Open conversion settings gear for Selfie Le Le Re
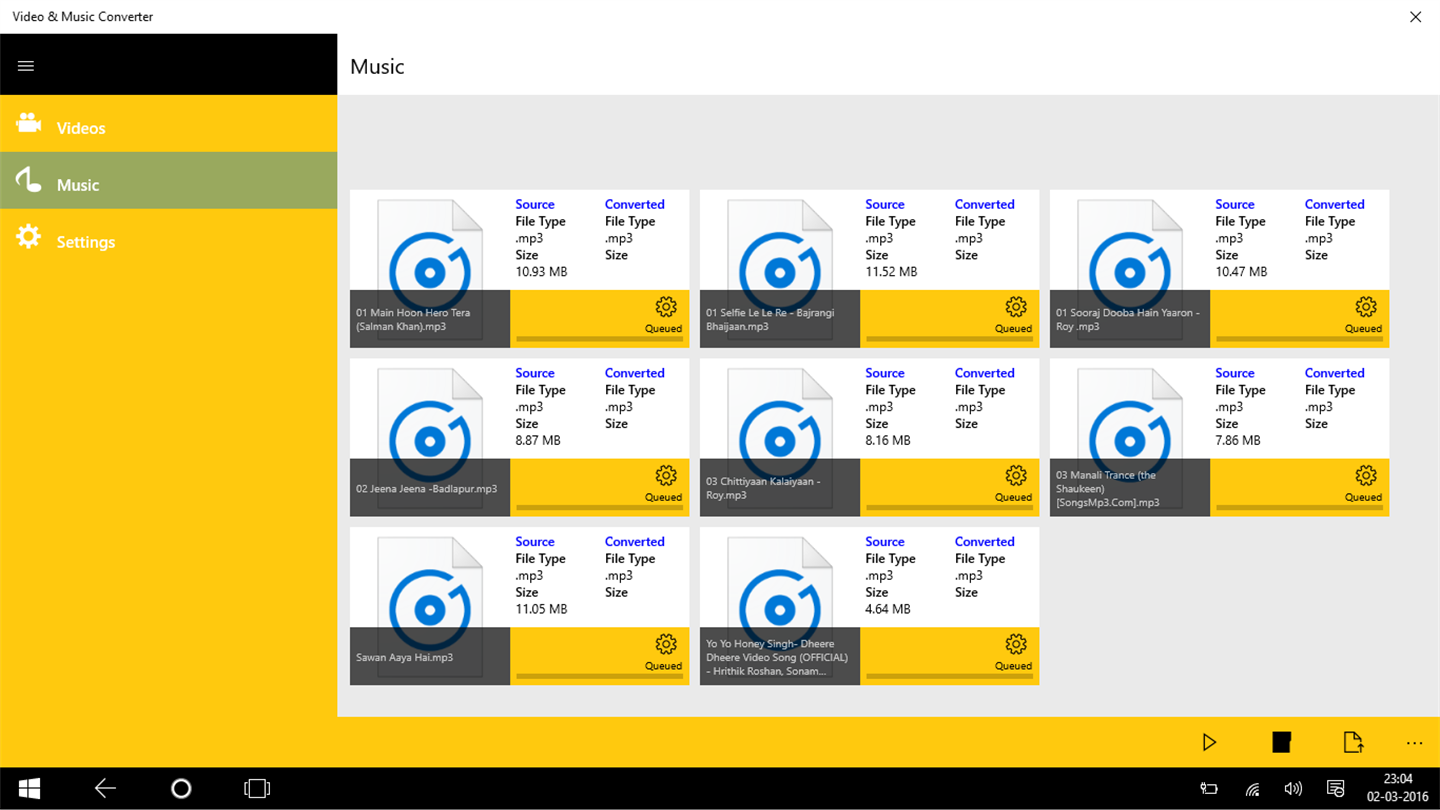The height and width of the screenshot is (810, 1440). click(x=1016, y=307)
